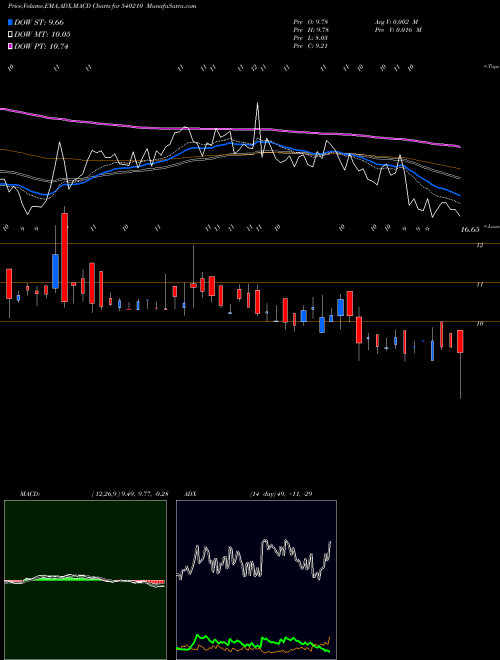This screenshot has height=660, width=500.
Task: Click the 'Pre H: 9.78' value
Action: [311, 30]
